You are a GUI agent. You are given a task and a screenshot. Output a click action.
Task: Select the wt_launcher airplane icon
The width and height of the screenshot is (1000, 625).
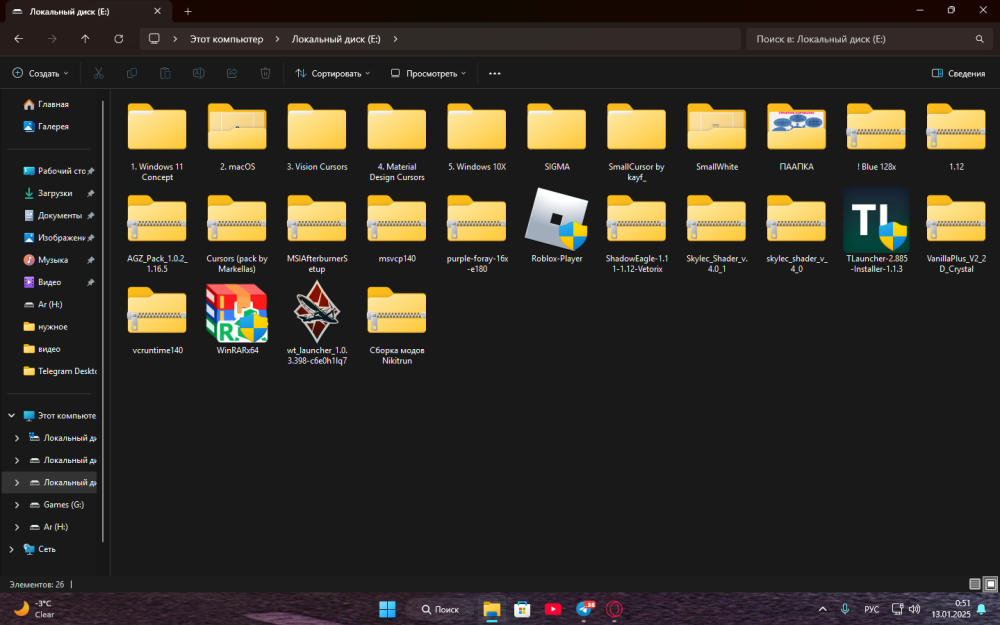(x=317, y=312)
